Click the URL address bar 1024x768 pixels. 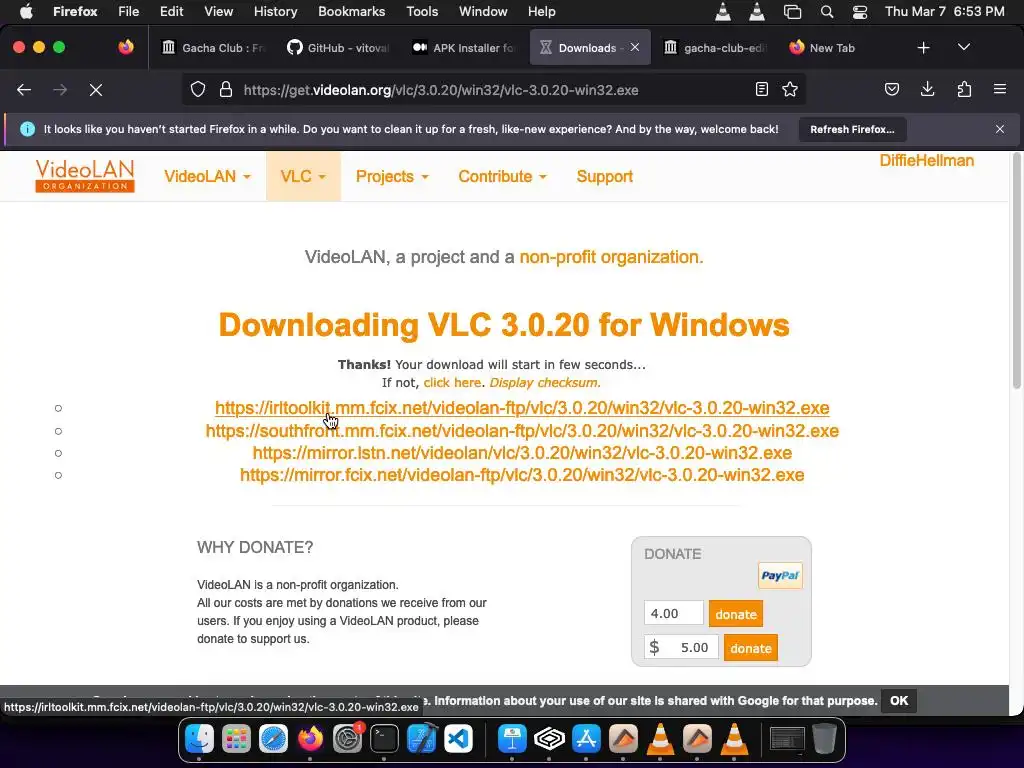point(493,90)
